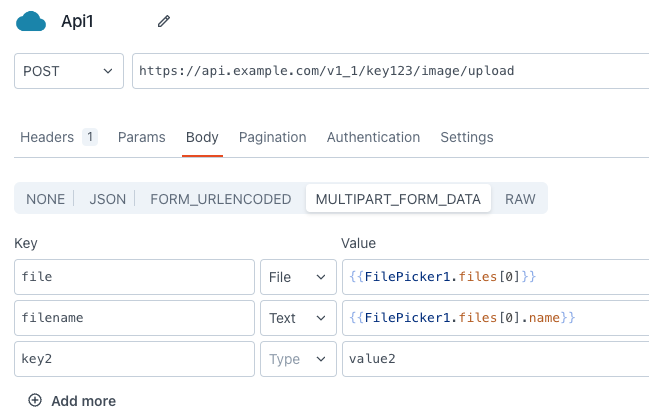The height and width of the screenshot is (420, 649).
Task: Click the filename key input field
Action: point(134,318)
